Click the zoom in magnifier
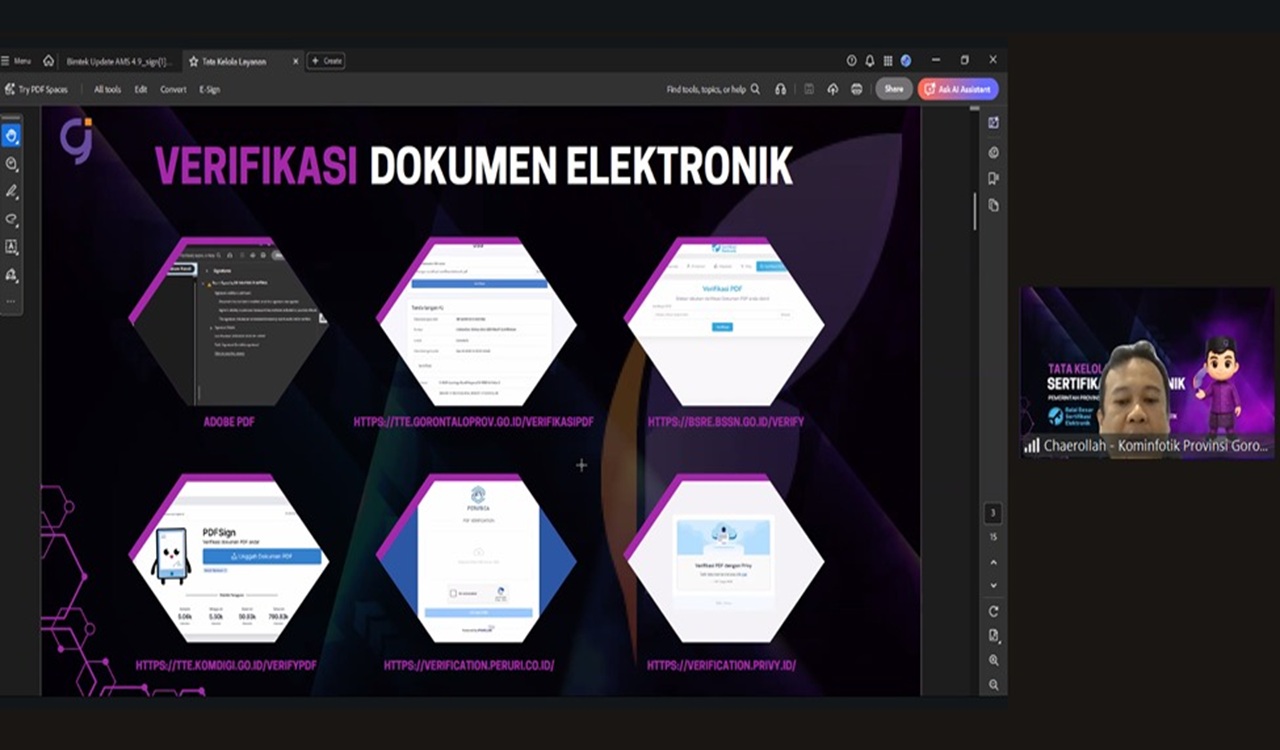Screen dimensions: 1280x750 [x=993, y=660]
